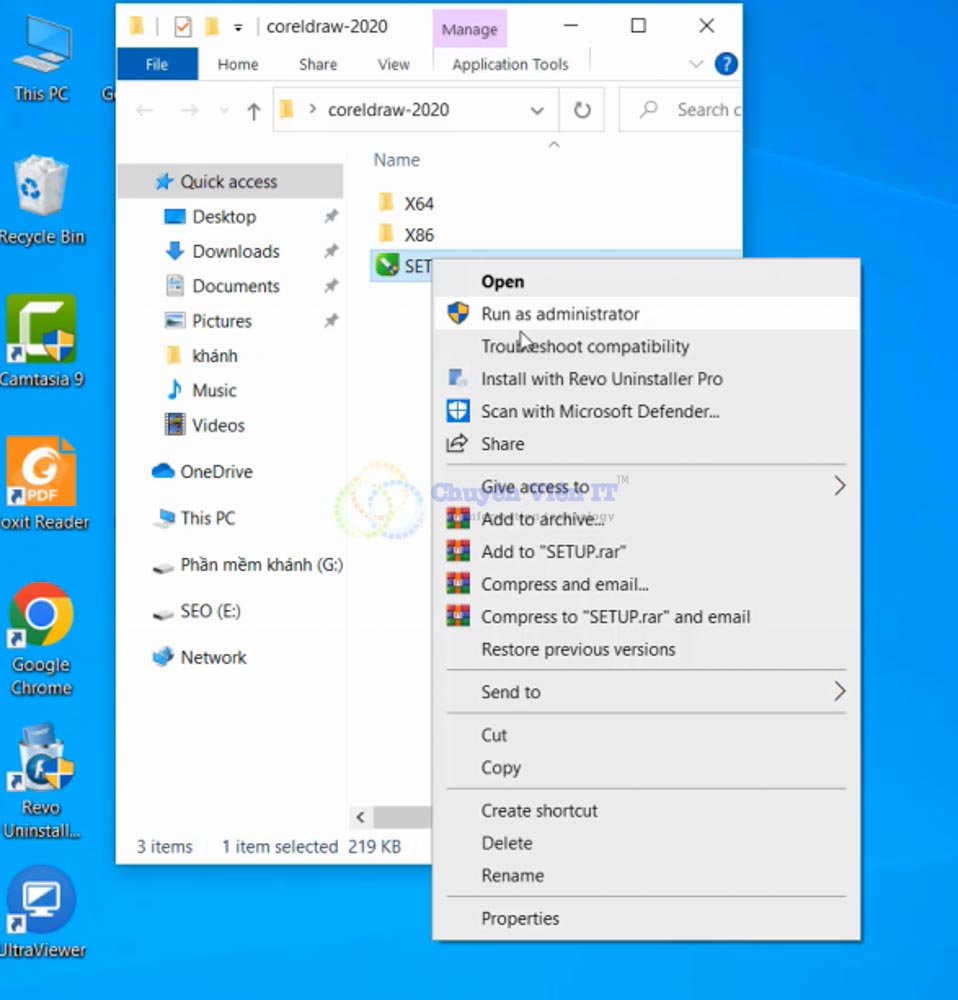The width and height of the screenshot is (958, 1000).
Task: Open the Recycle Bin icon
Action: pos(40,190)
